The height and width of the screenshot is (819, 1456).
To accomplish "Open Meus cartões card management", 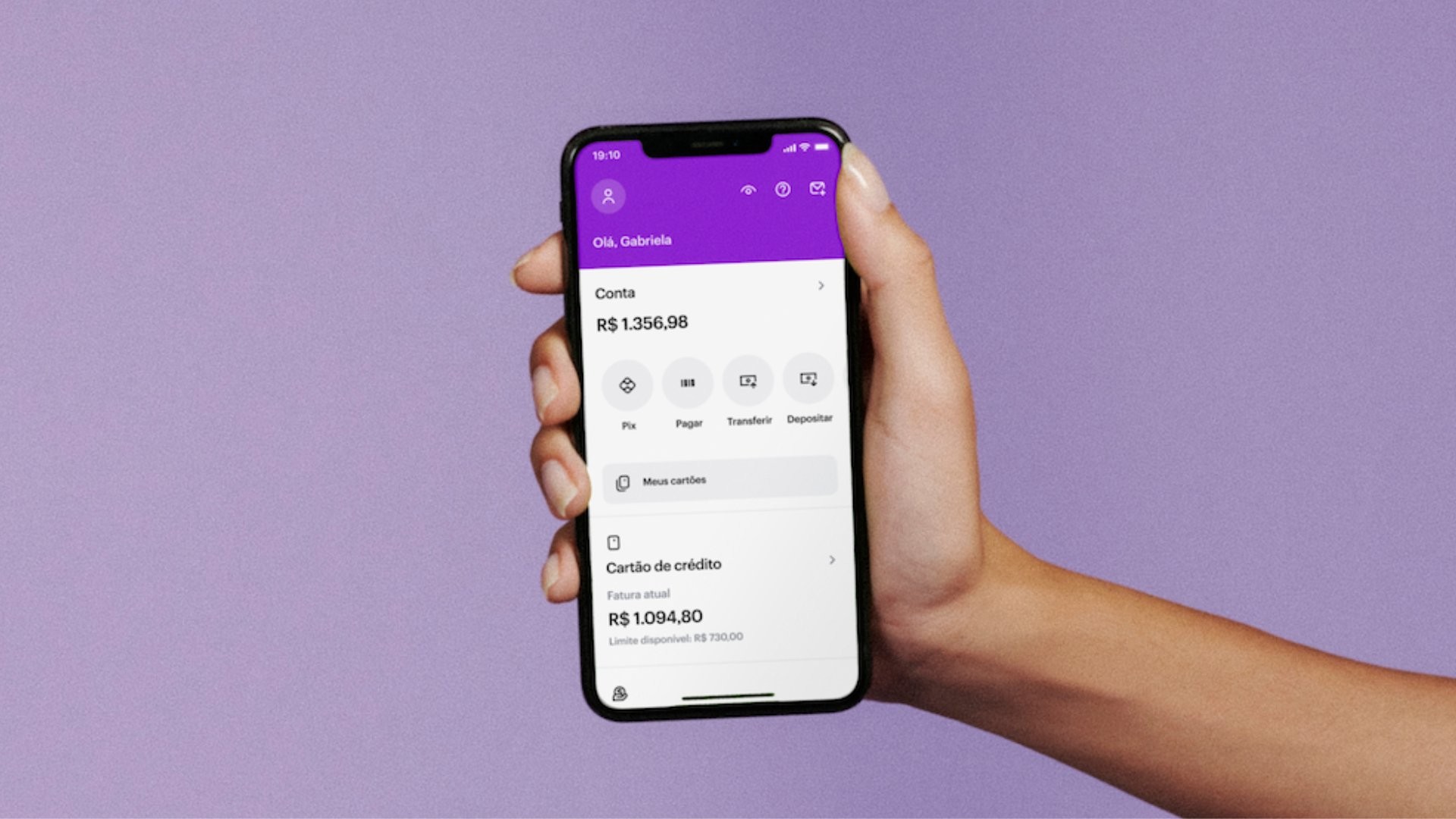I will click(711, 481).
